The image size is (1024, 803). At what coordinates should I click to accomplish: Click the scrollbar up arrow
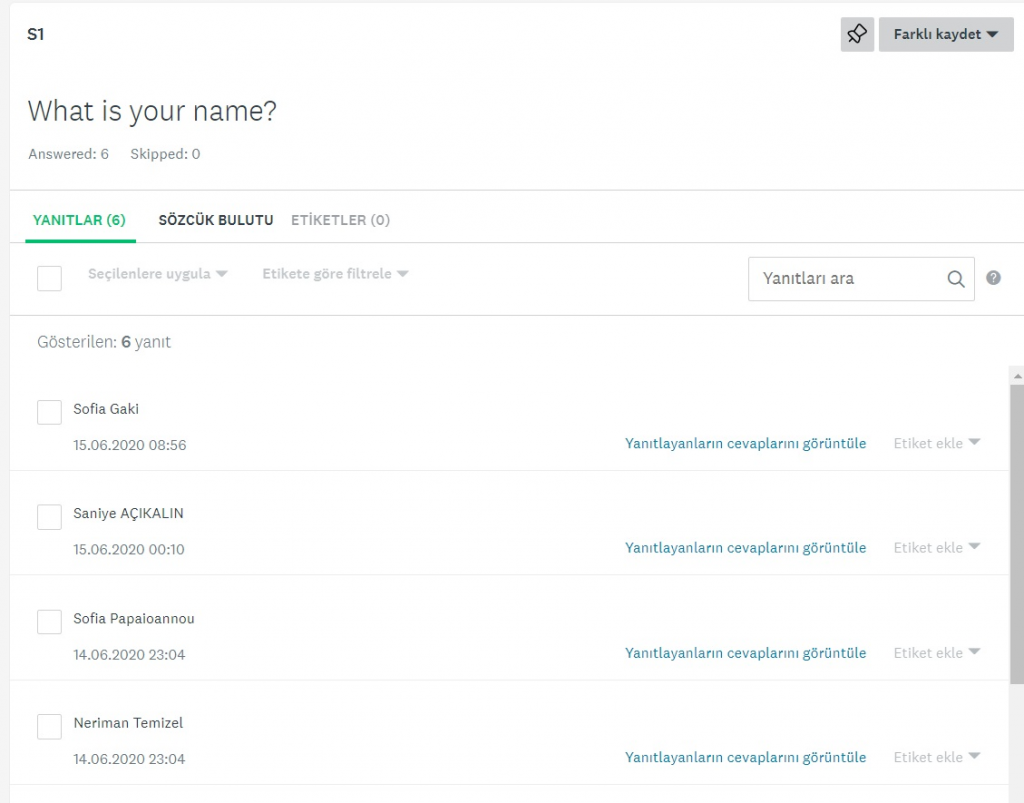(1016, 375)
